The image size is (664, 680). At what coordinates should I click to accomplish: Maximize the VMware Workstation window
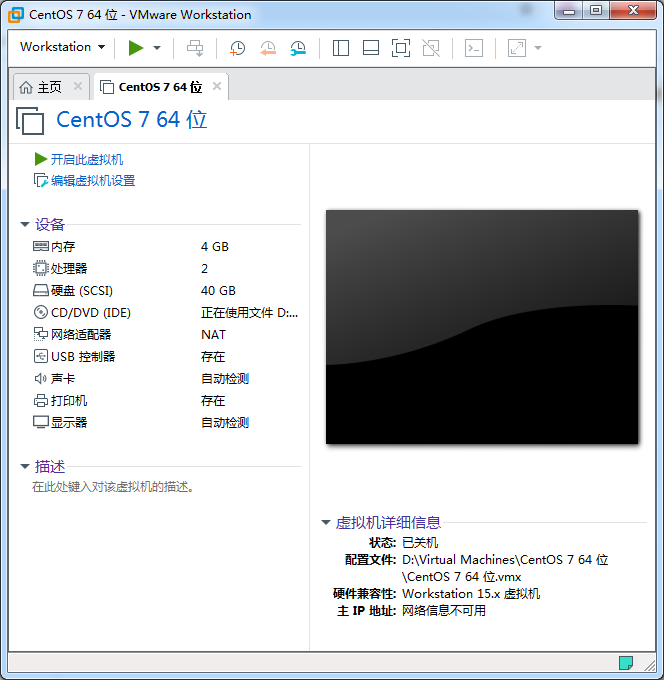596,11
